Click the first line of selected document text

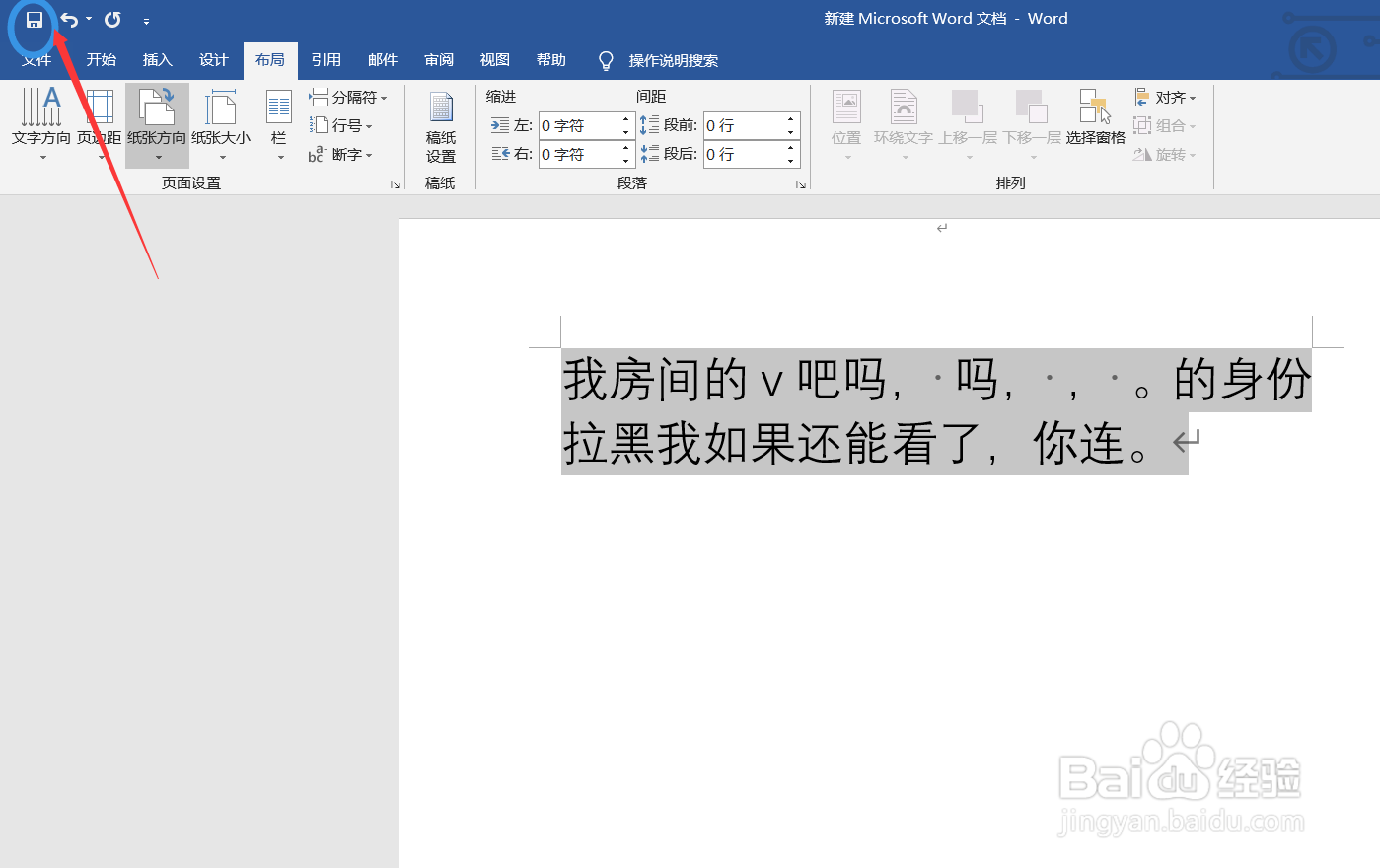point(936,380)
